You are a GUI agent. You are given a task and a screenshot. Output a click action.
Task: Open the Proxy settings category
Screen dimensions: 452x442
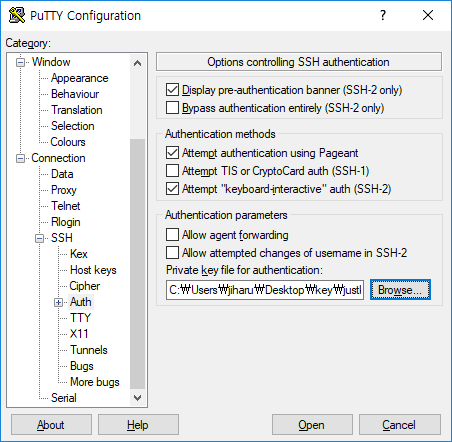(64, 190)
